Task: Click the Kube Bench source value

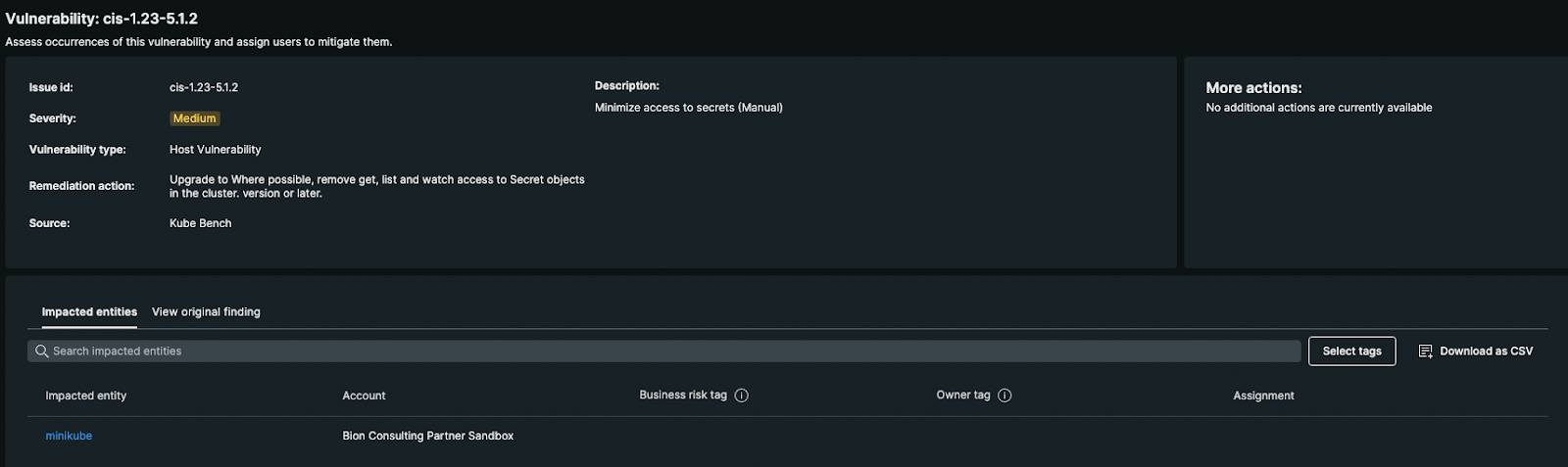Action: point(201,223)
